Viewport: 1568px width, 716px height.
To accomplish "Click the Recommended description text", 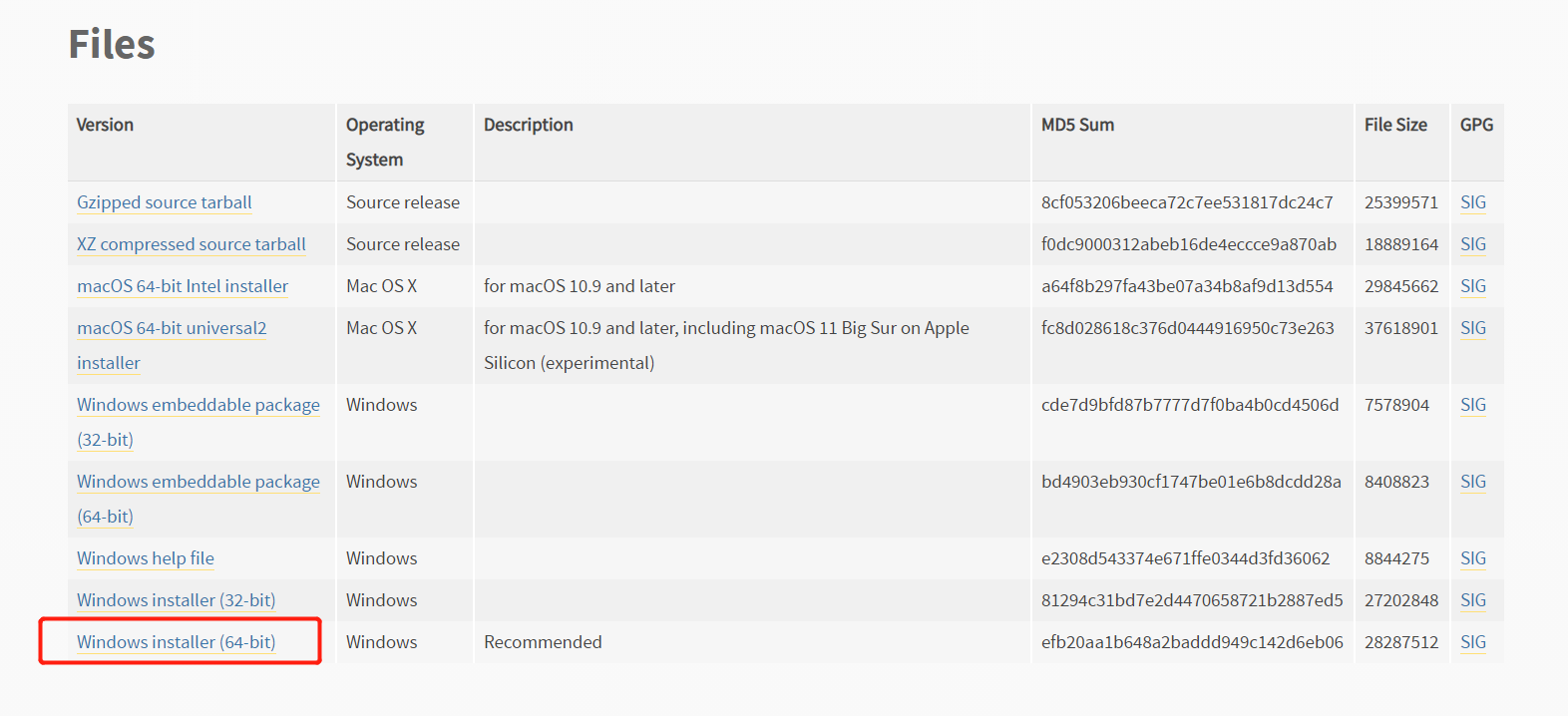I will 543,642.
